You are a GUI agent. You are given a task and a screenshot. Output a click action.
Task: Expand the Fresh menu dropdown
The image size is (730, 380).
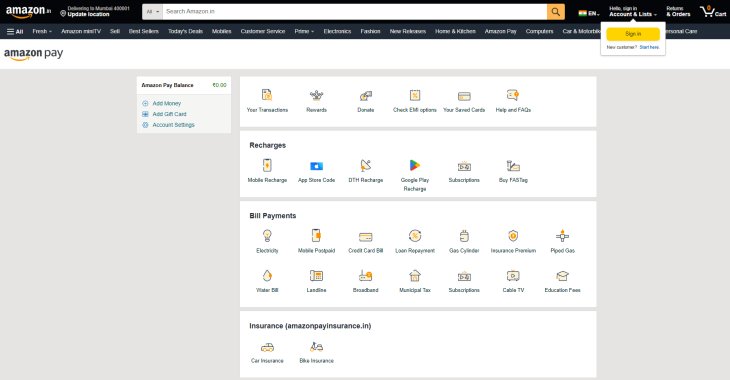pos(42,31)
